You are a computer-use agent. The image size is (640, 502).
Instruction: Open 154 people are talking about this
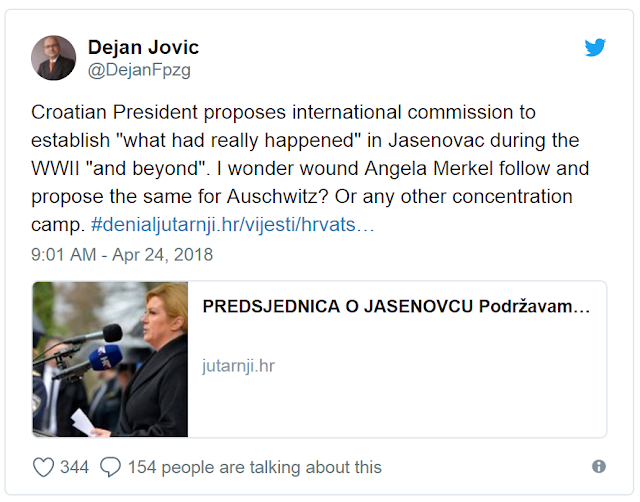[x=255, y=467]
